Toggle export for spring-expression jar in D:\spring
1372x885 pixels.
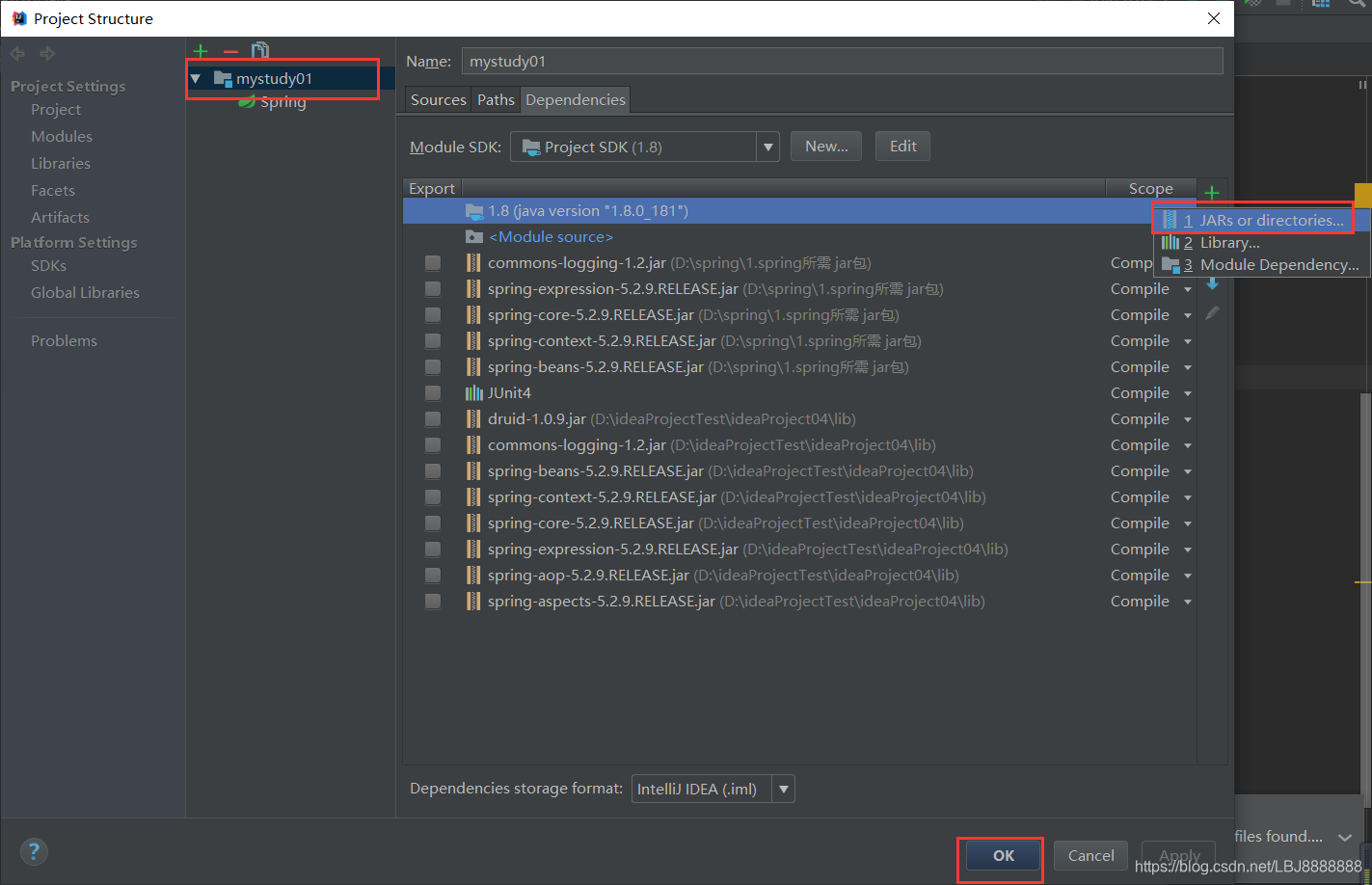(433, 289)
